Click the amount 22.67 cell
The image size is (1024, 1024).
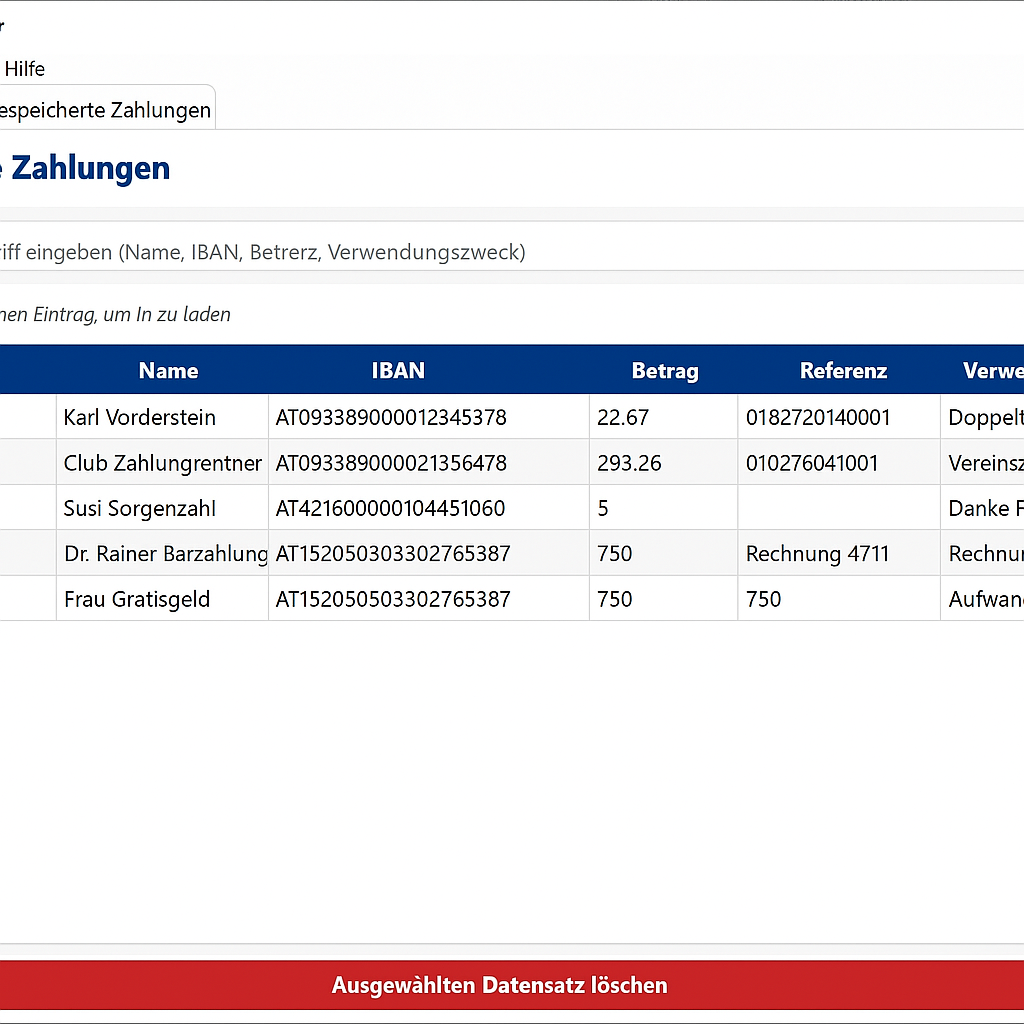pyautogui.click(x=623, y=417)
